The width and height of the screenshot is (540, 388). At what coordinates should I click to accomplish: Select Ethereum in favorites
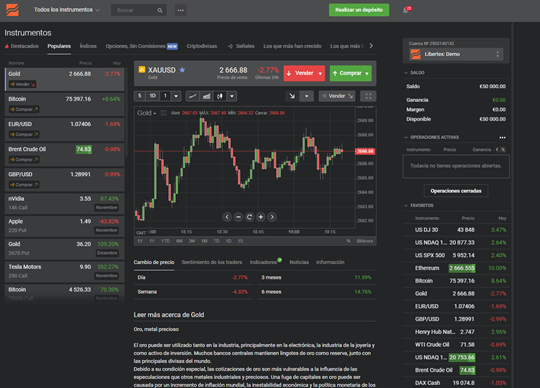(x=456, y=268)
